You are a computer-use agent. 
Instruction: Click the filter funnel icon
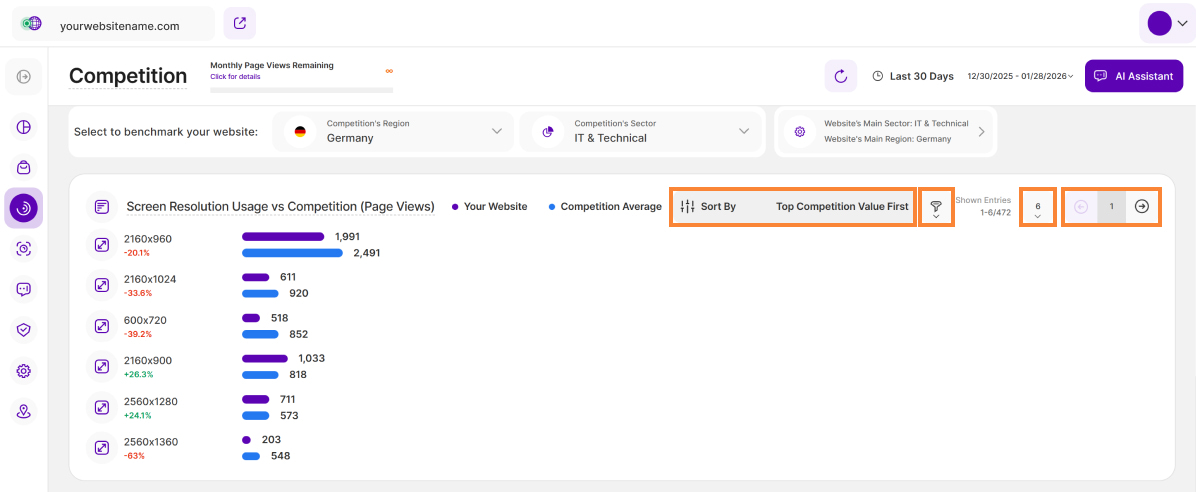tap(936, 207)
